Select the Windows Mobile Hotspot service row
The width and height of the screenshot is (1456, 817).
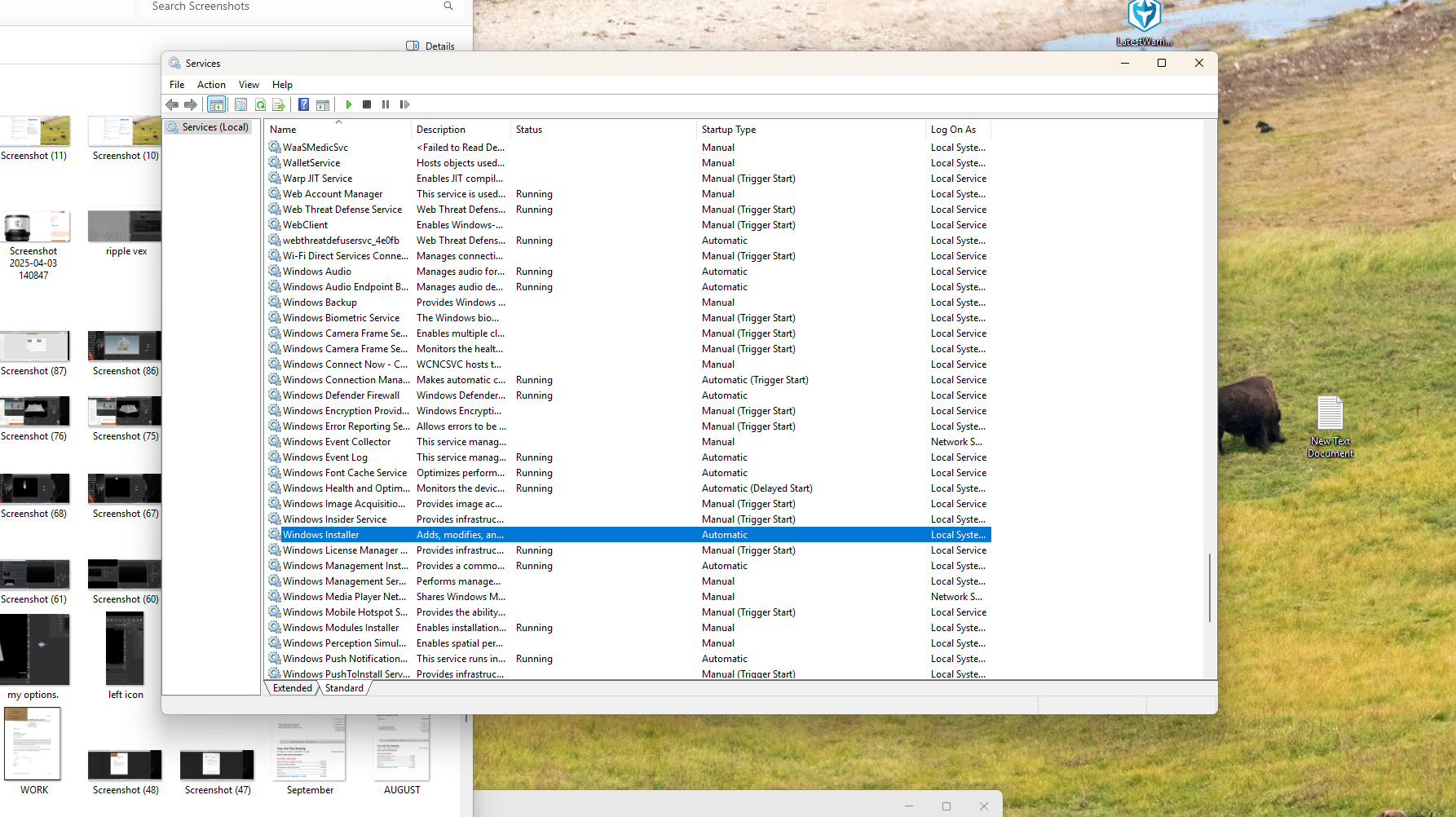pyautogui.click(x=629, y=612)
